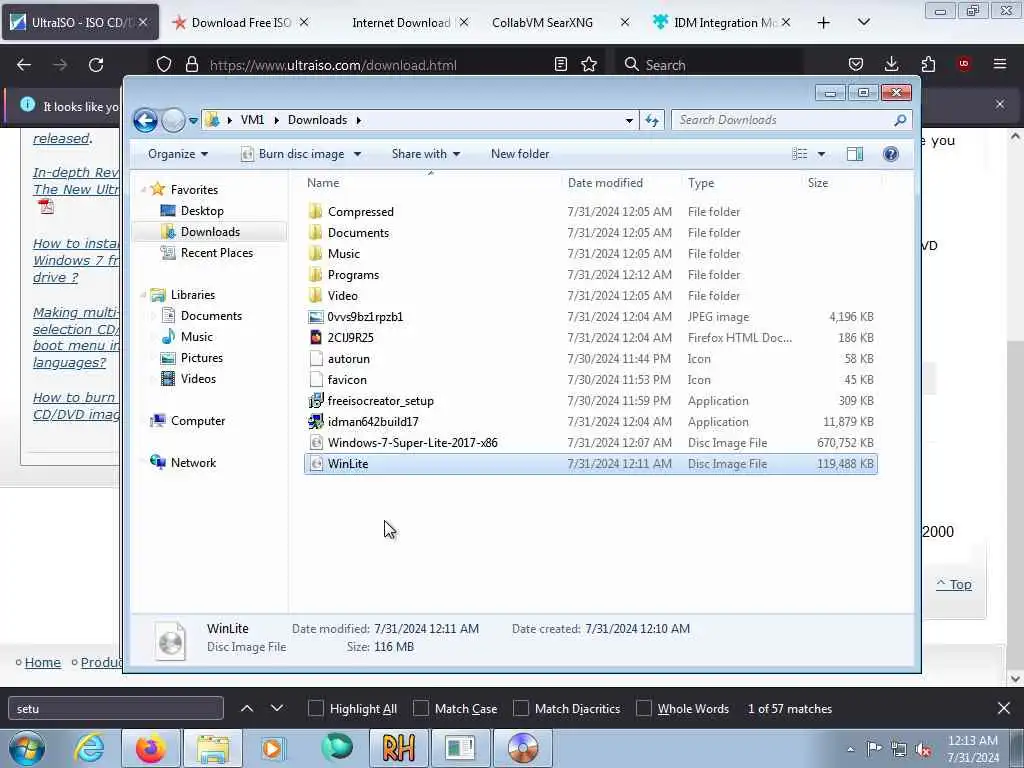Click find bar next match arrow
This screenshot has width=1024, height=768.
pos(277,709)
